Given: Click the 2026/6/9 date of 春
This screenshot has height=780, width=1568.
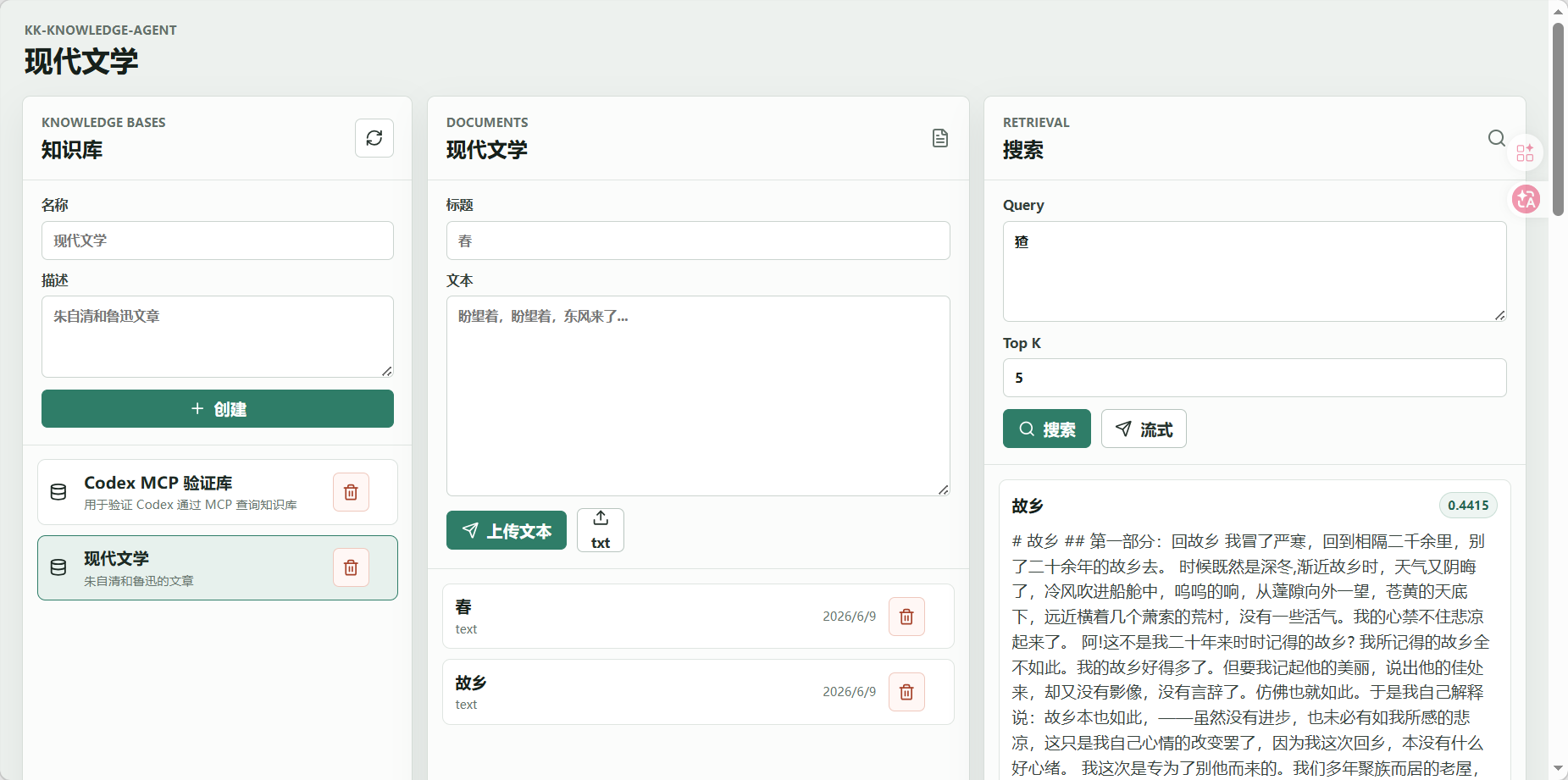Looking at the screenshot, I should pyautogui.click(x=850, y=617).
